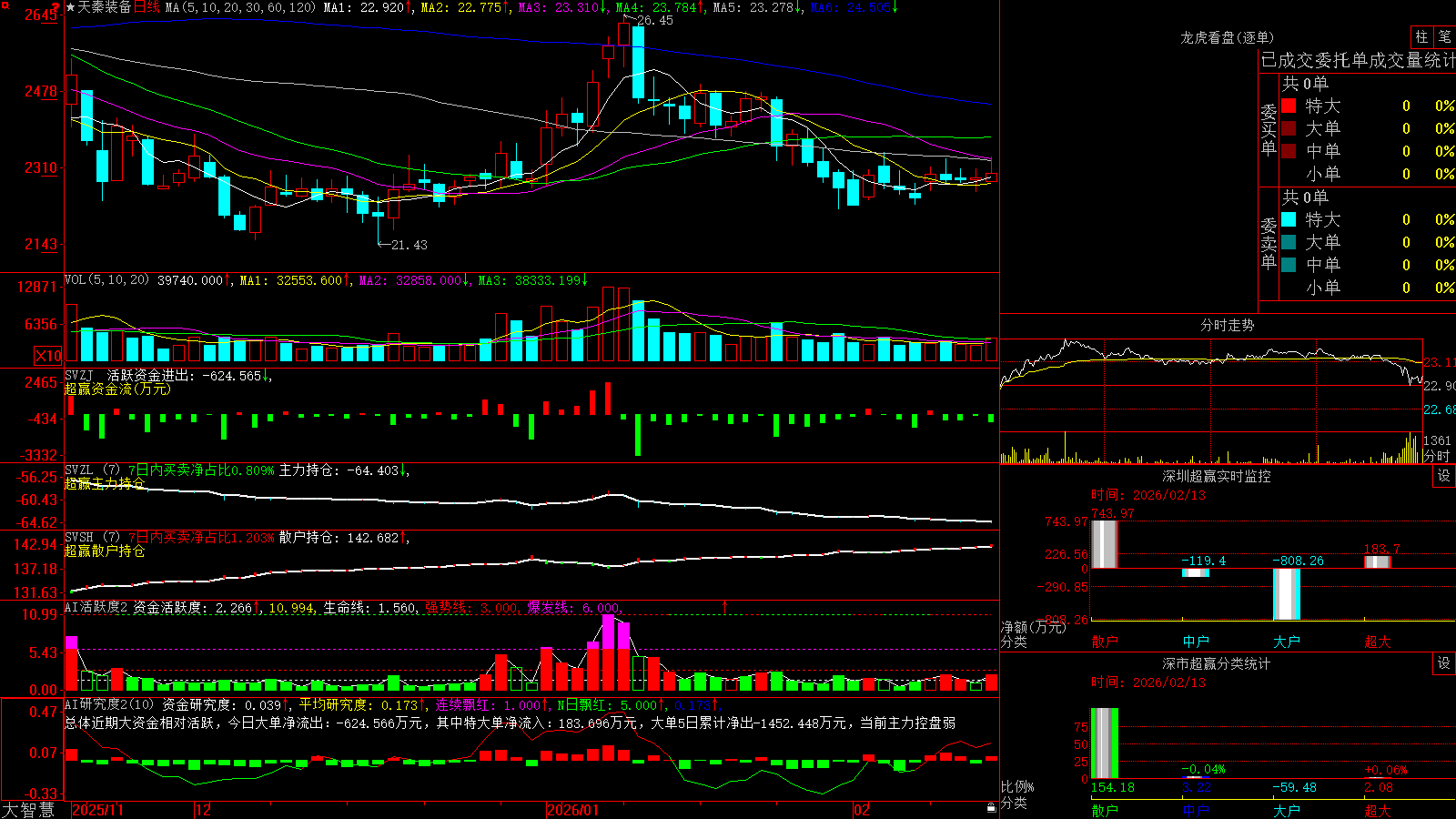The height and width of the screenshot is (819, 1456).
Task: Click the AI活跃度2 indicator label
Action: (96, 607)
